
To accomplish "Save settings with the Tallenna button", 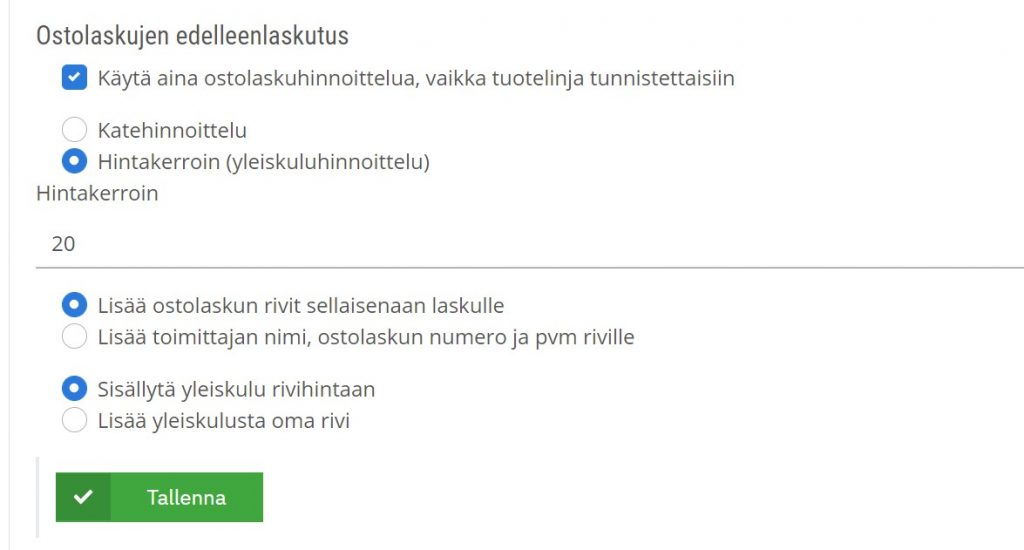I will point(159,497).
